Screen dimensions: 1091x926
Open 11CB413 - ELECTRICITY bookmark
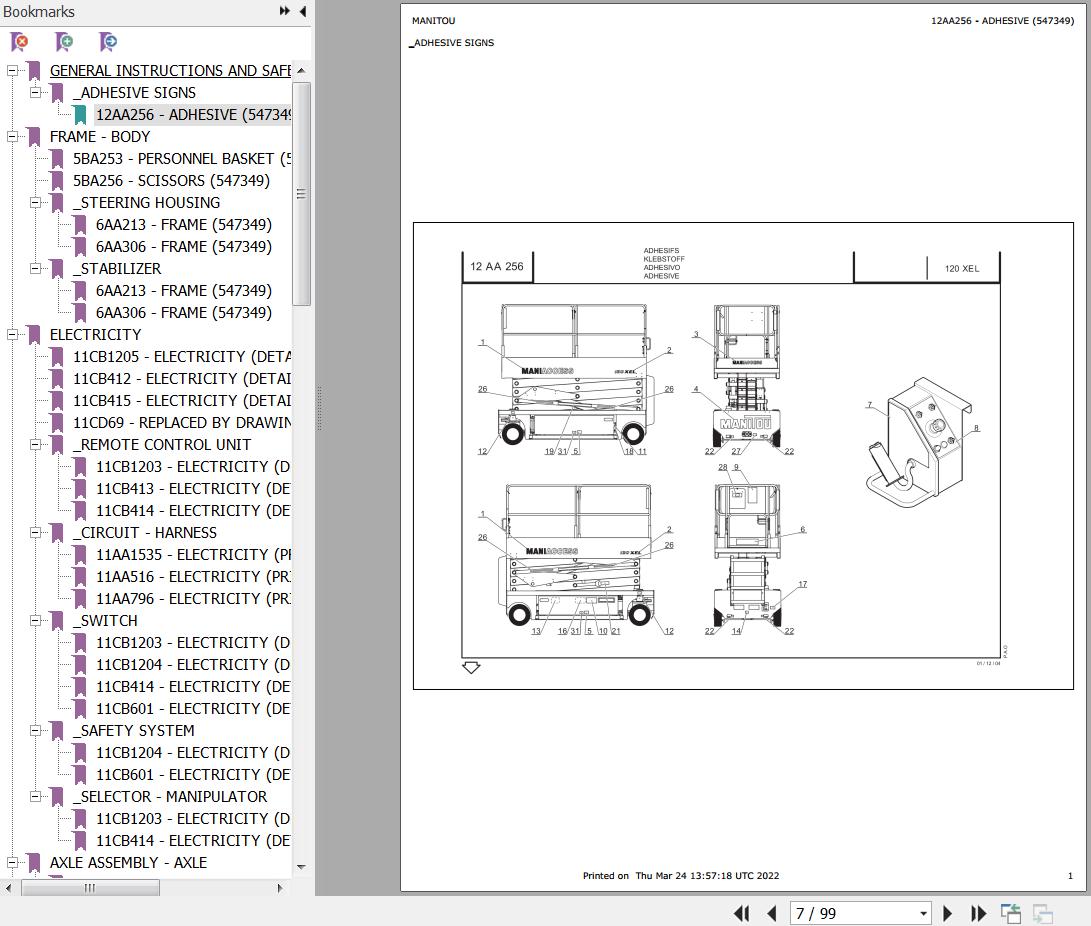(193, 489)
